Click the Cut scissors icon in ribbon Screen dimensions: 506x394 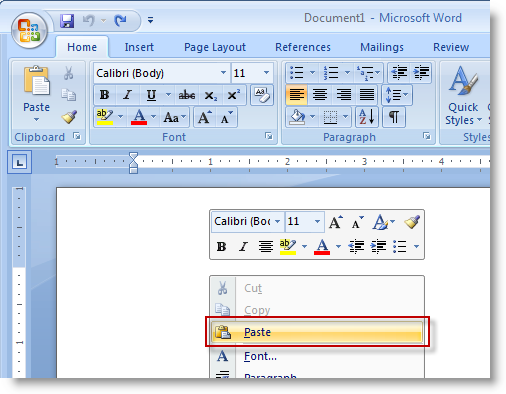coord(69,73)
